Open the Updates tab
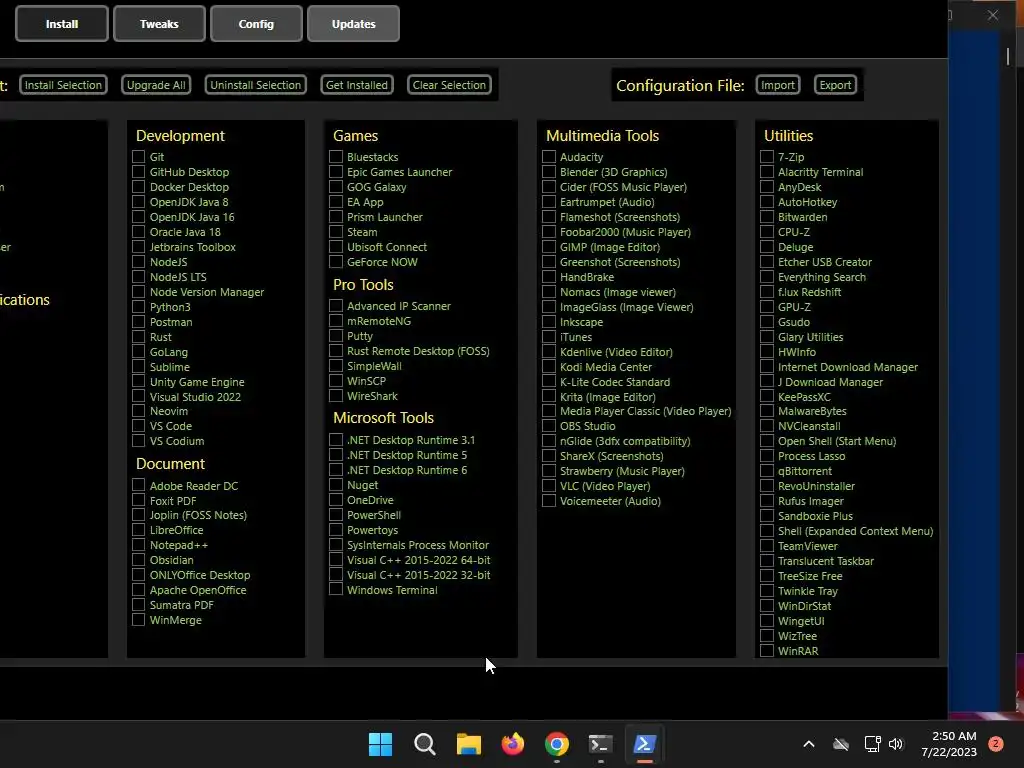The image size is (1024, 768). pyautogui.click(x=353, y=24)
